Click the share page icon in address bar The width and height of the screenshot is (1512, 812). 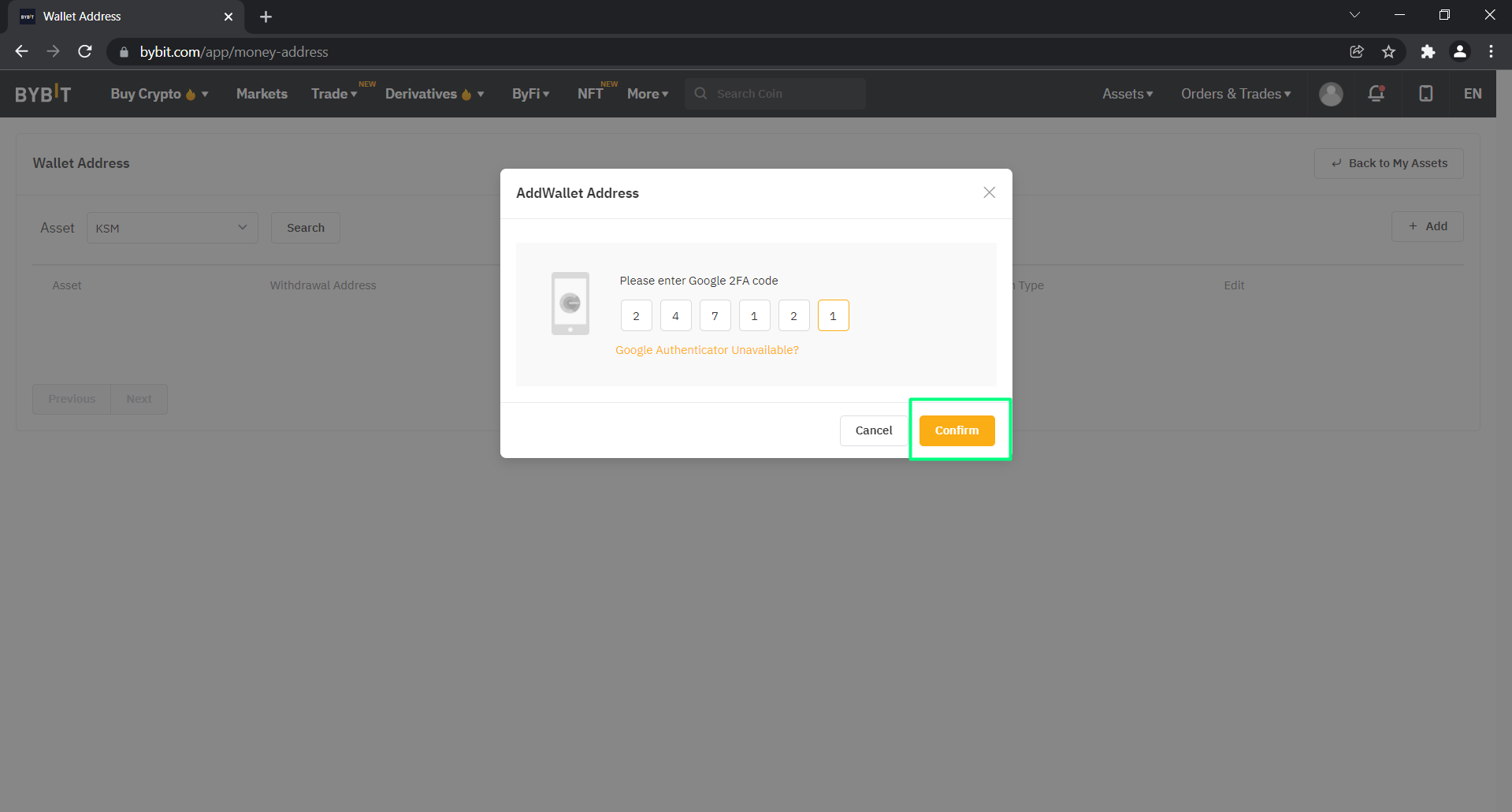tap(1357, 52)
